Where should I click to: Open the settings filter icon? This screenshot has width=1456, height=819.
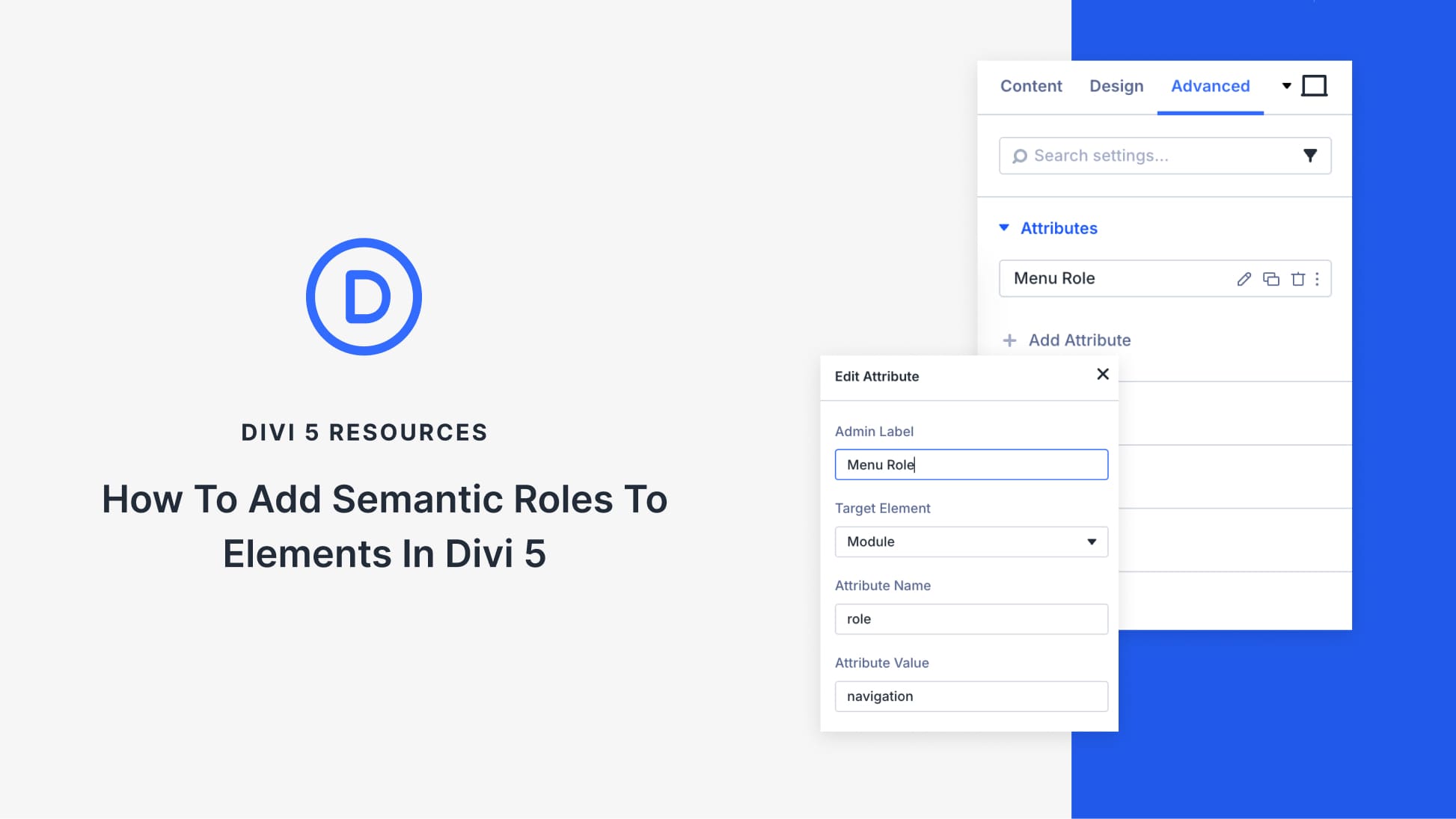point(1310,156)
